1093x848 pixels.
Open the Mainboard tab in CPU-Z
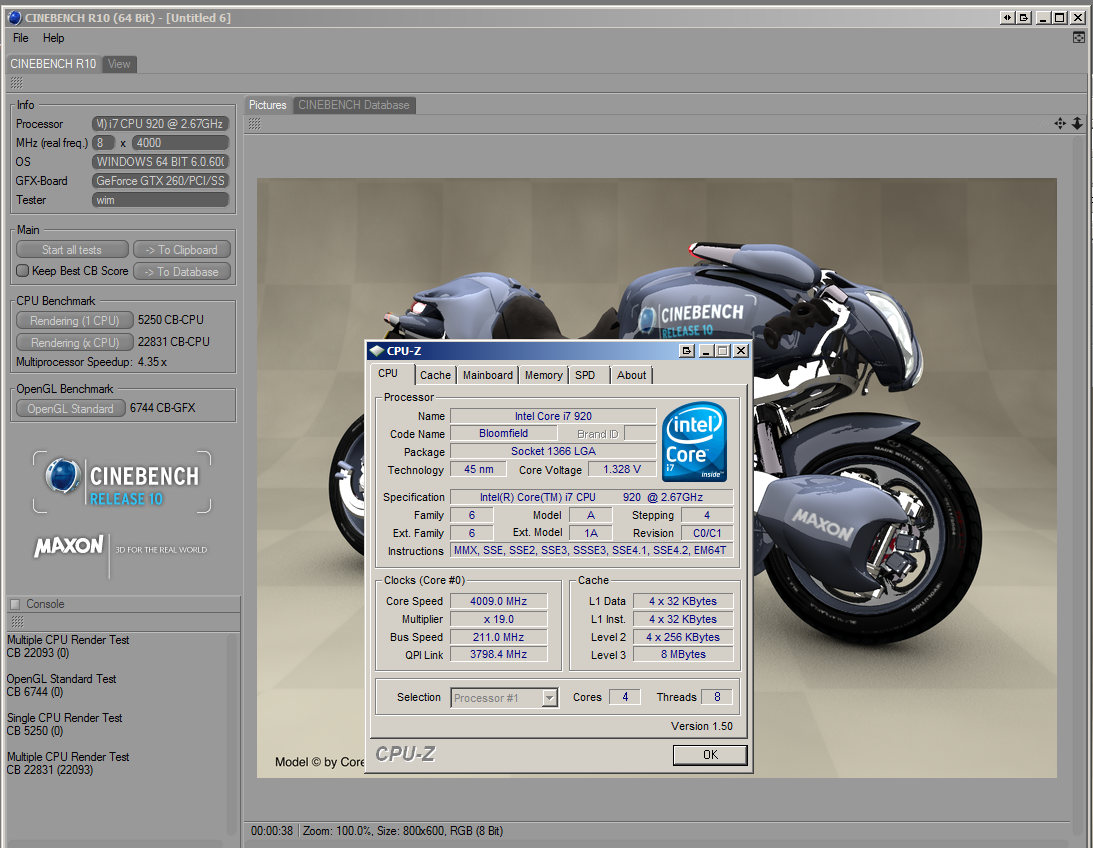click(487, 375)
